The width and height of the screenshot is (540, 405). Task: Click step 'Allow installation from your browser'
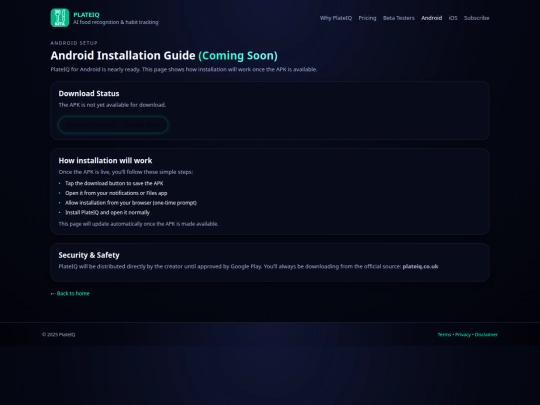pos(131,203)
